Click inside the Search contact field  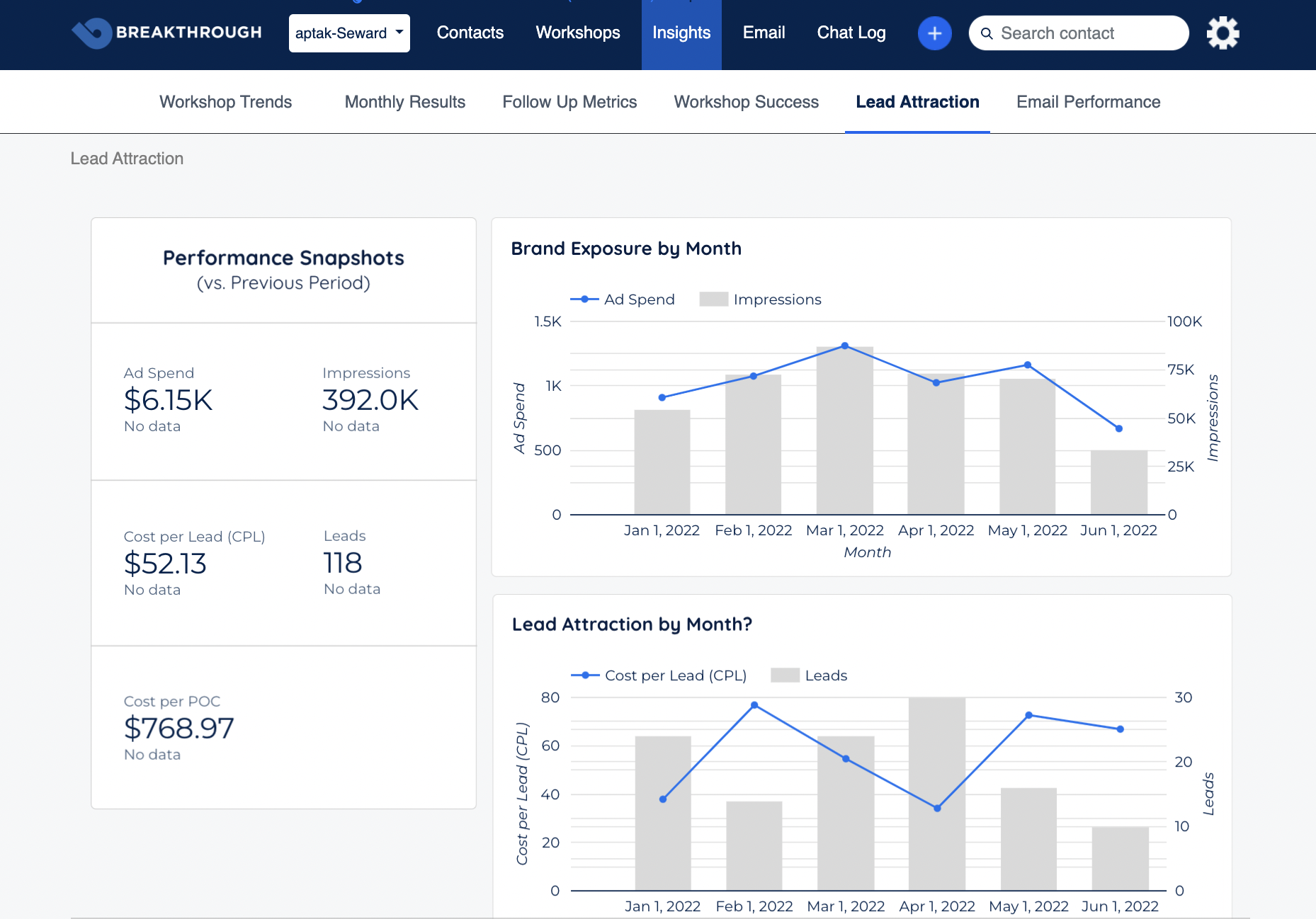pos(1062,33)
